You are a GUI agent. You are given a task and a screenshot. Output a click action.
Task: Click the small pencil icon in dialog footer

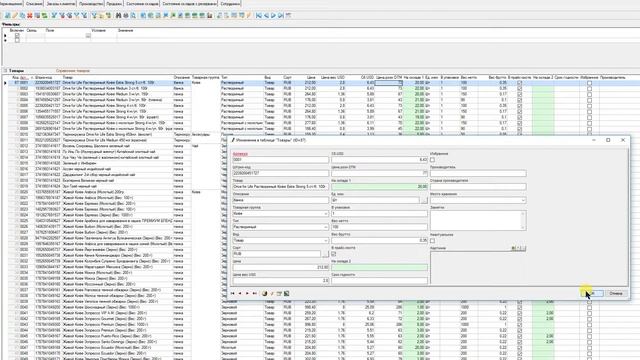pos(272,293)
